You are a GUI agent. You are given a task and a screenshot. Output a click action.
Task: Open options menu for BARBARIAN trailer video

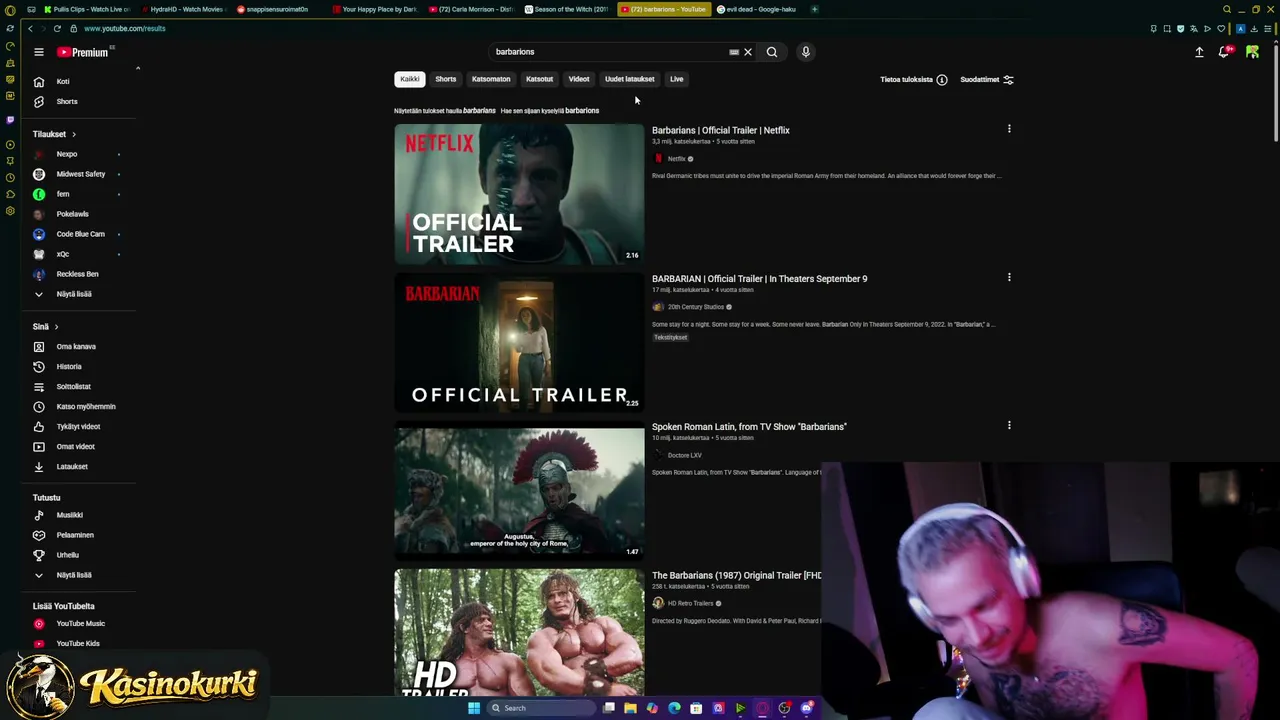click(1009, 277)
